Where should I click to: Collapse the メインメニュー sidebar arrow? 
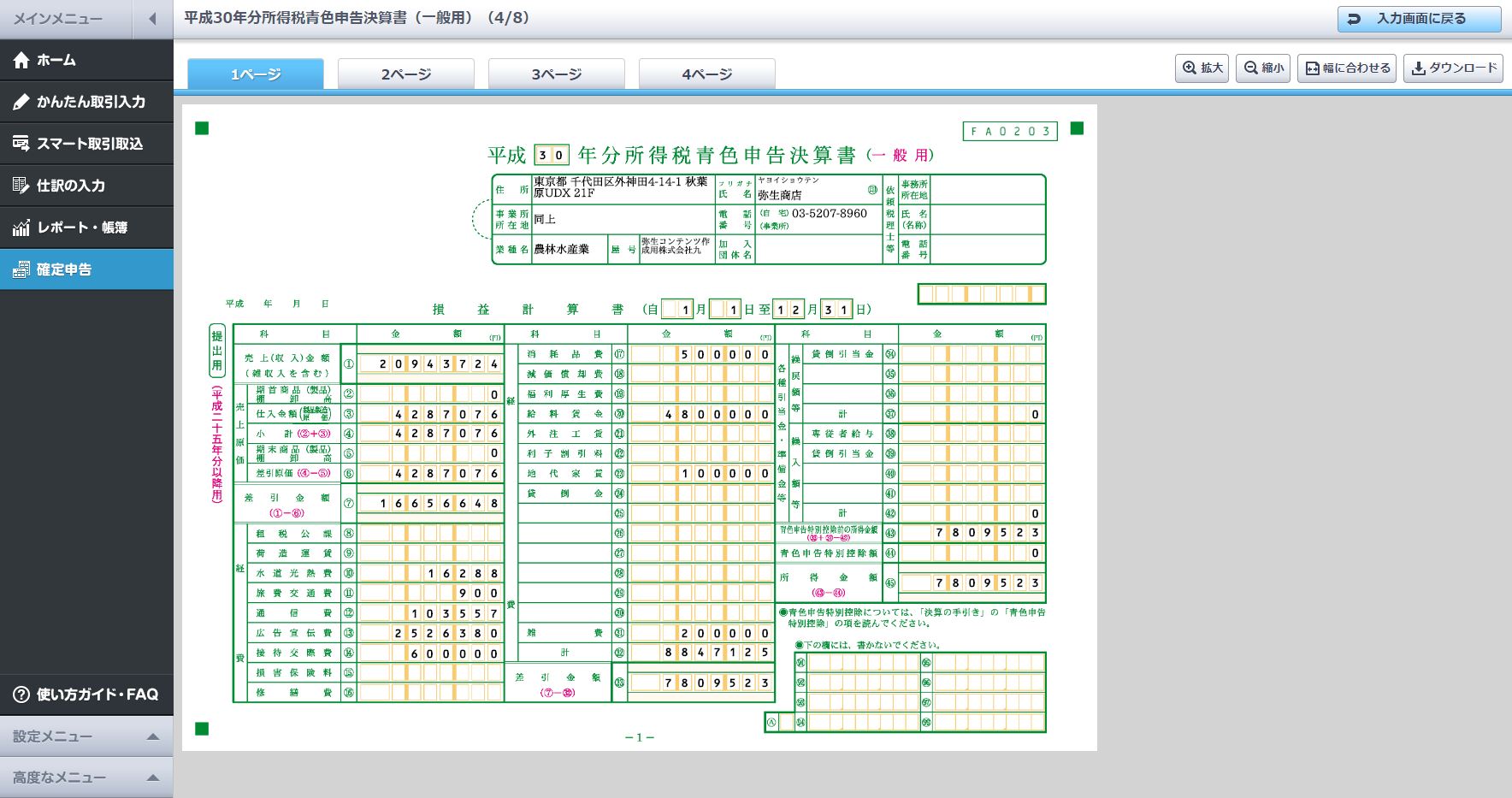pyautogui.click(x=152, y=19)
